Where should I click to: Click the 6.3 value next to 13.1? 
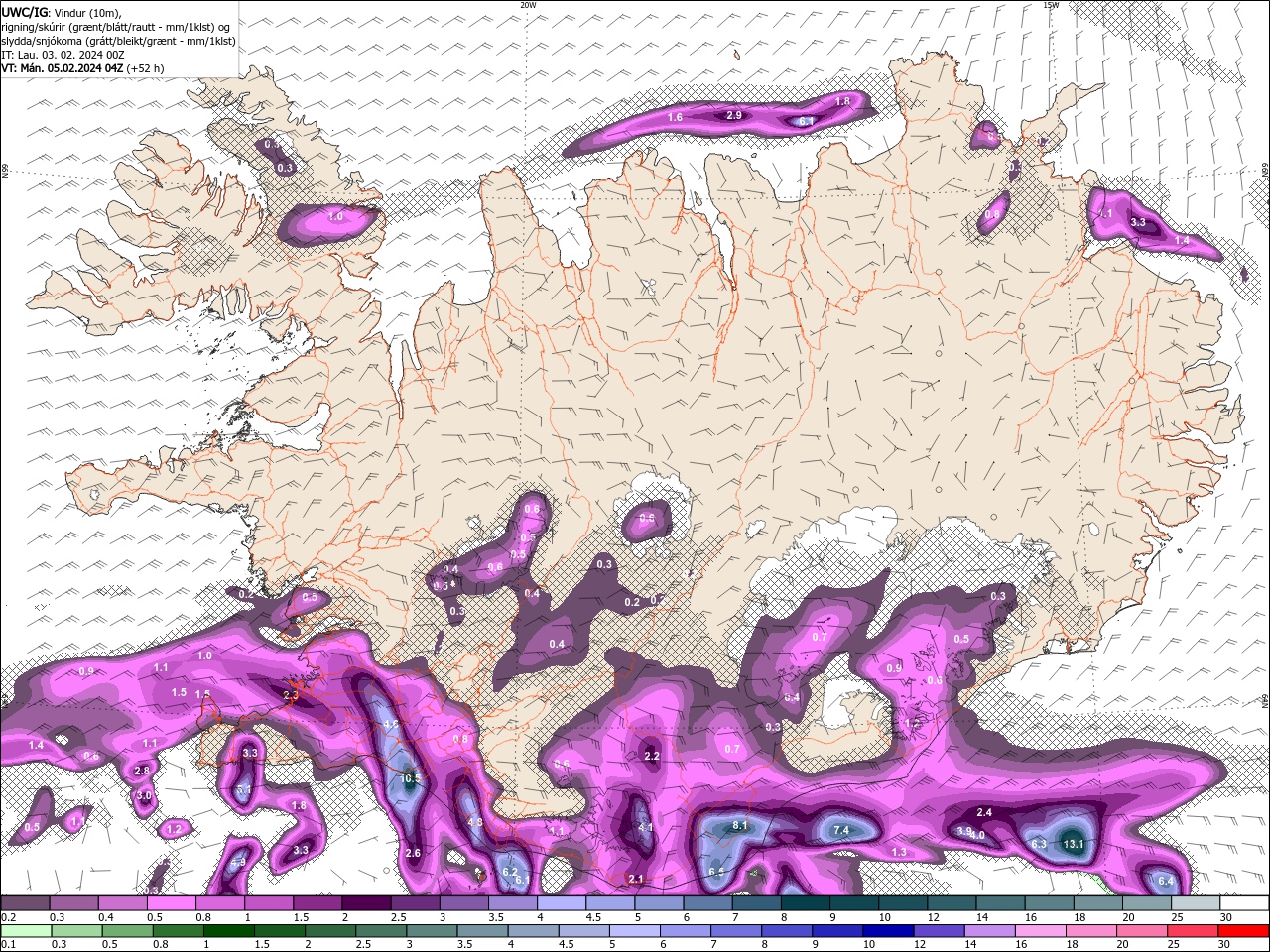click(1039, 844)
